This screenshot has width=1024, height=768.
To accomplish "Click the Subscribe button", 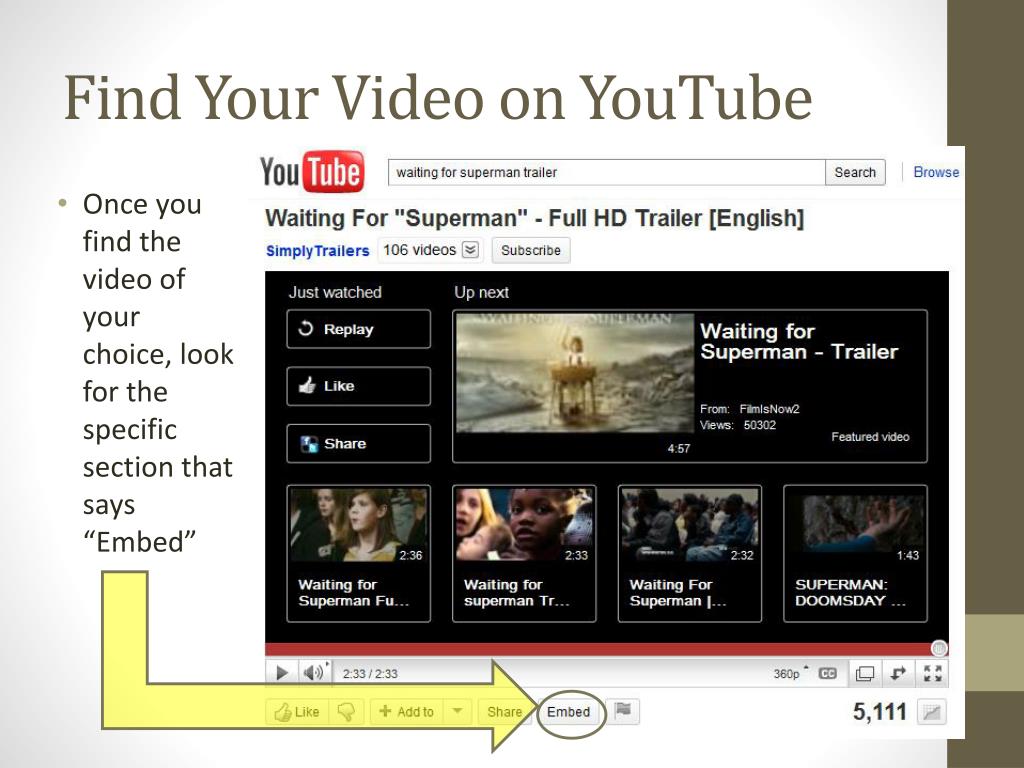I will click(531, 250).
